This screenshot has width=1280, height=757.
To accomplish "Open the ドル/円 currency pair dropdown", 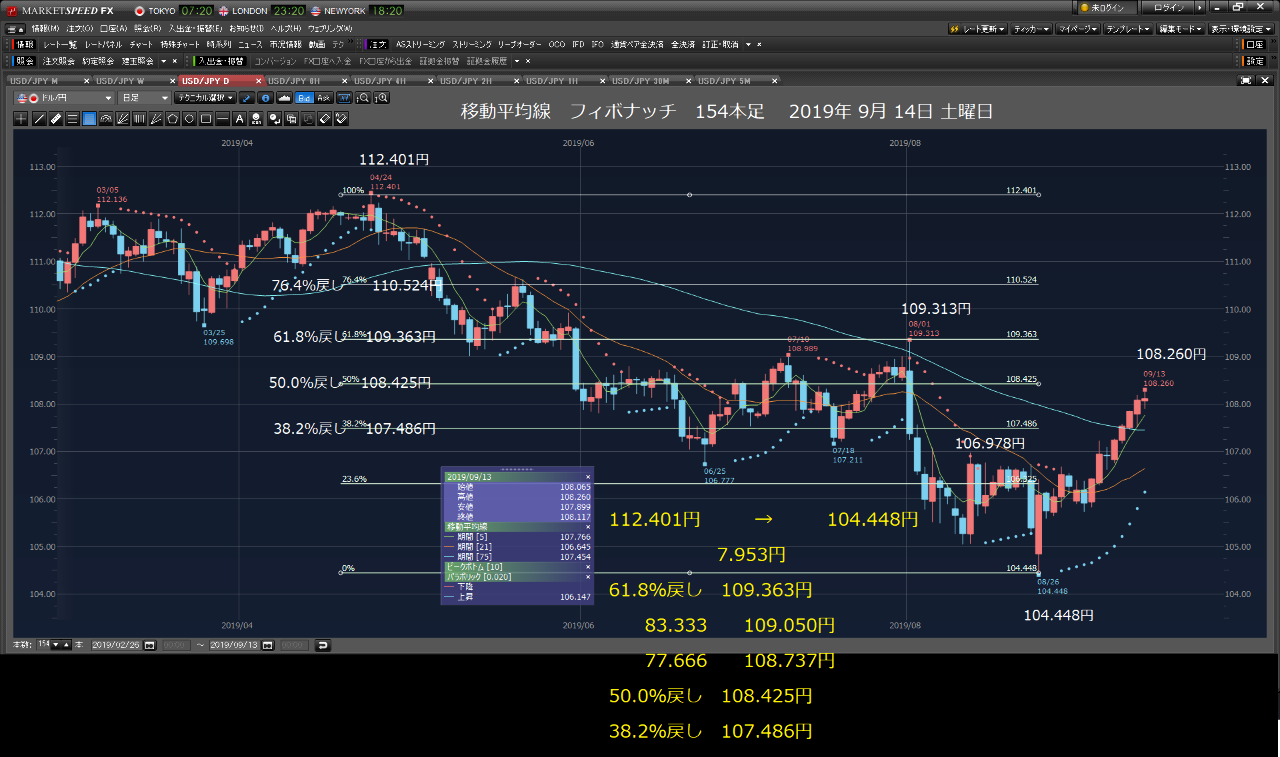I will click(65, 98).
